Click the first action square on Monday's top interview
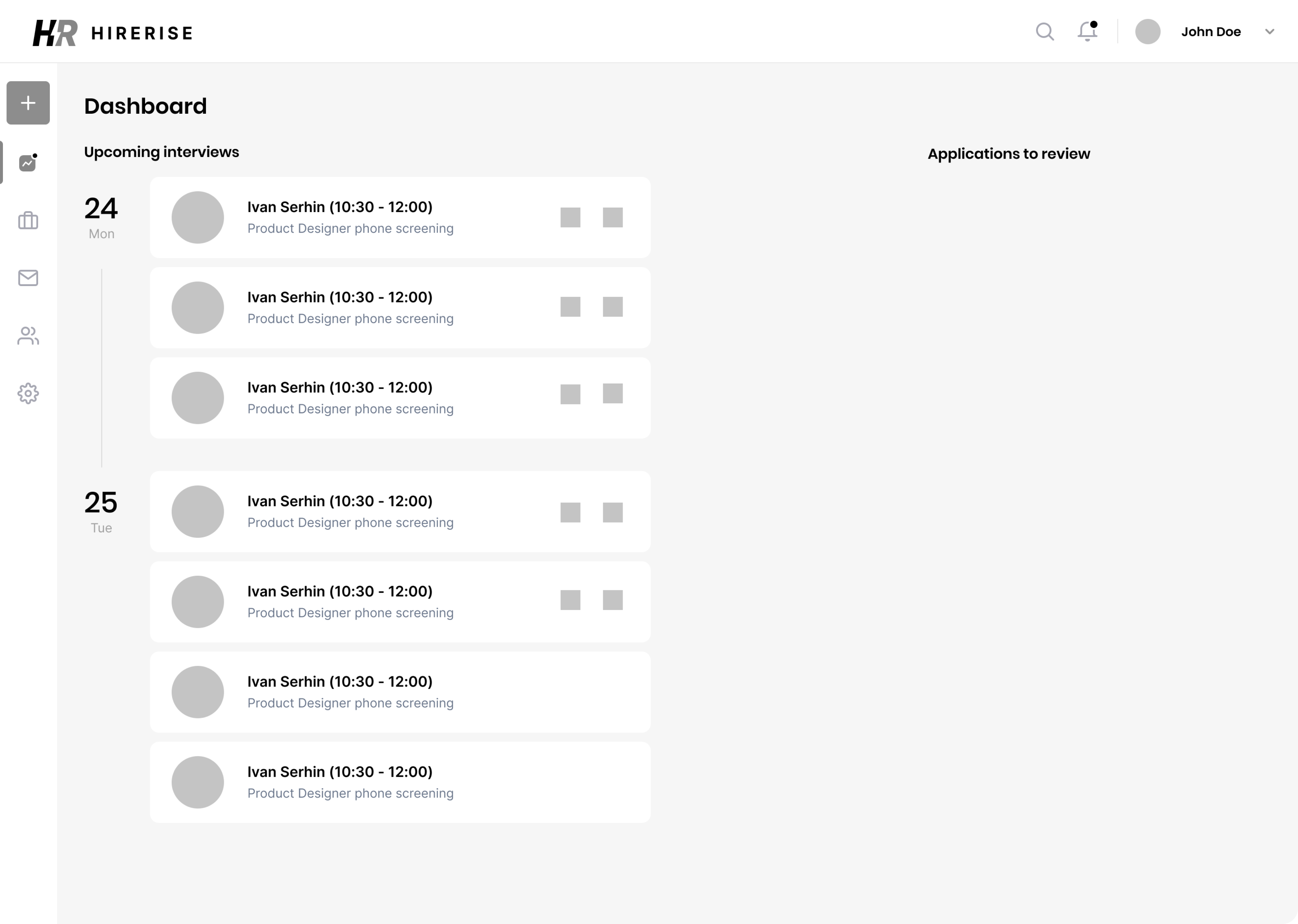 570,217
